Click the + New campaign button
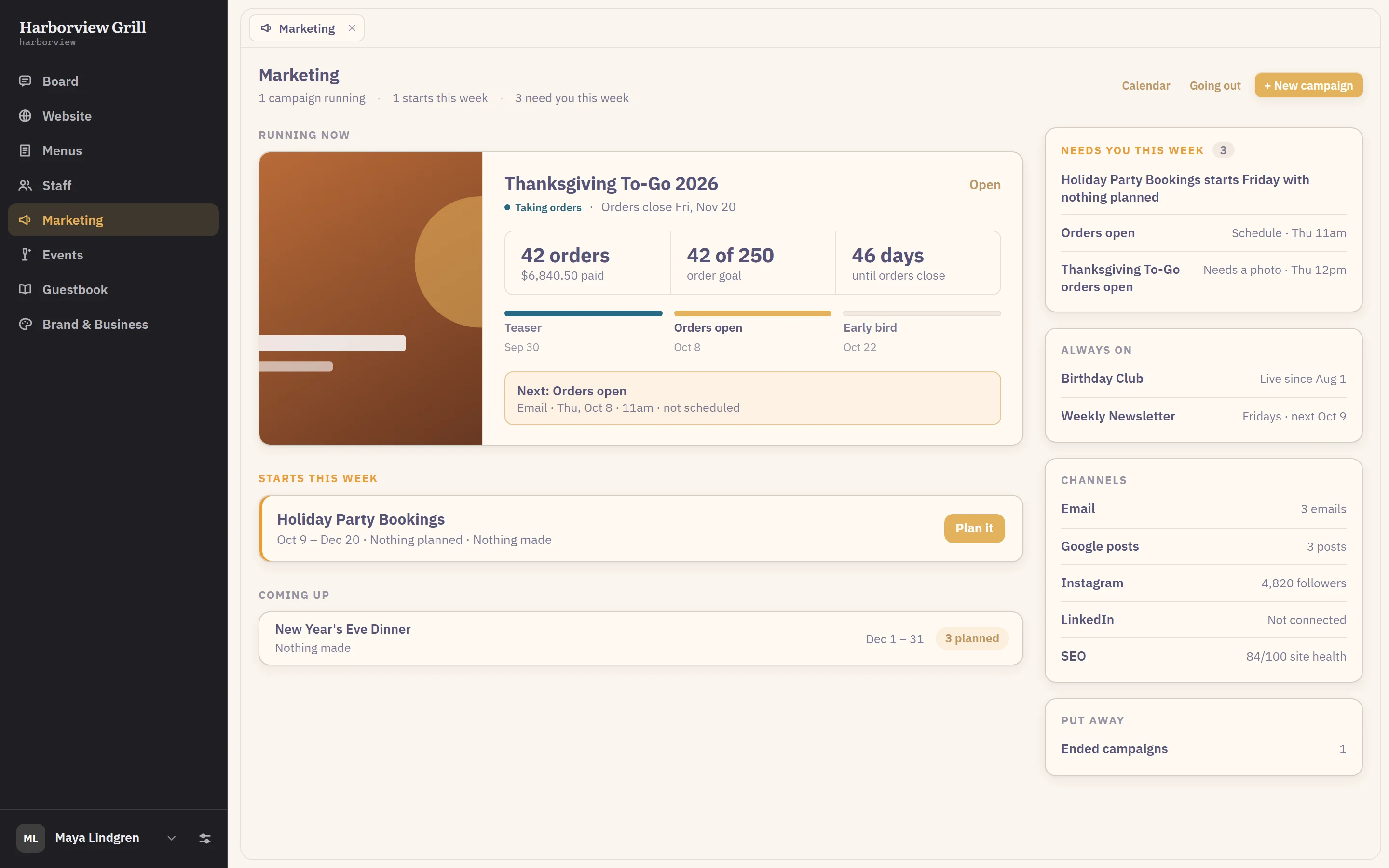The height and width of the screenshot is (868, 1389). coord(1308,85)
